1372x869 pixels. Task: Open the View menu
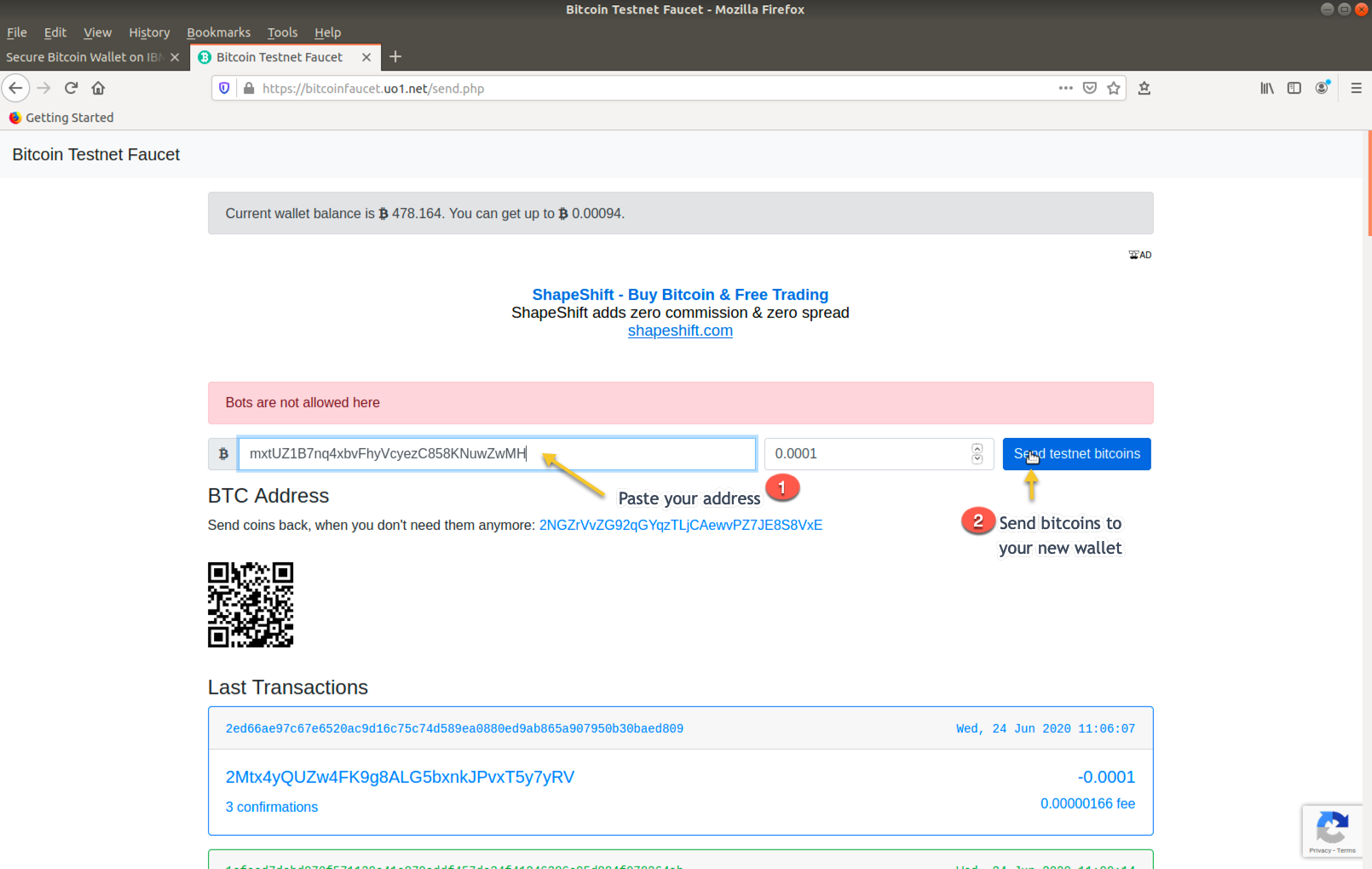coord(98,32)
